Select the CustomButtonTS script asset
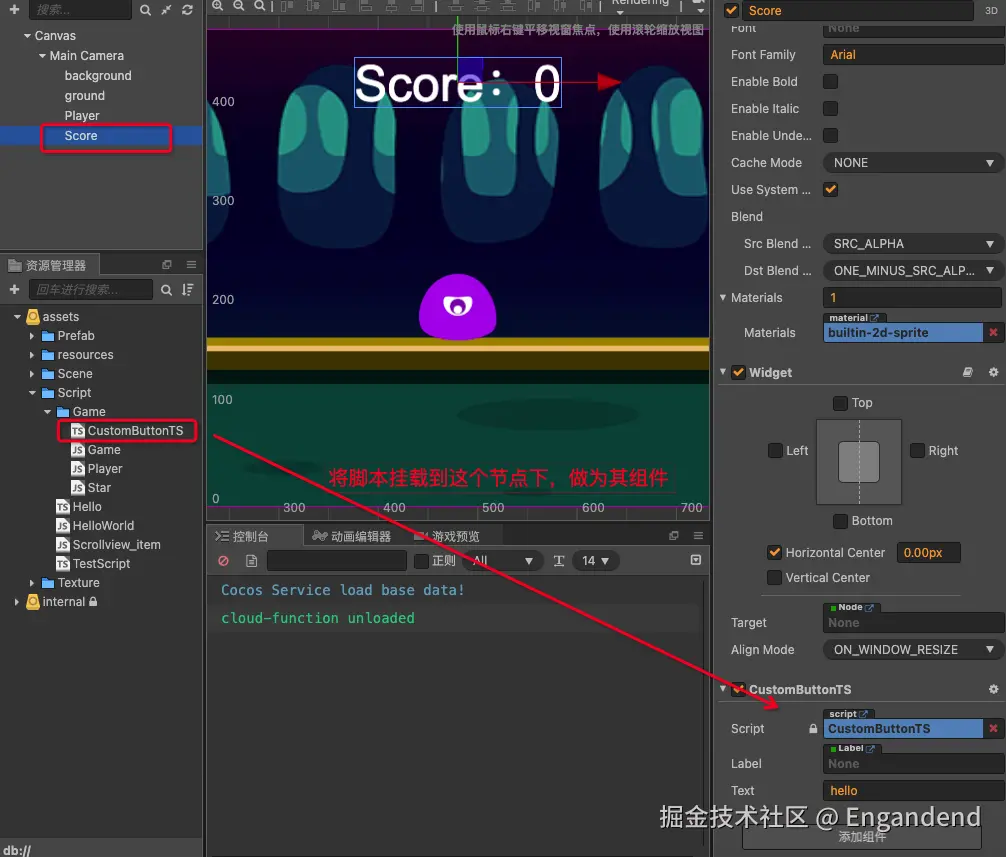This screenshot has width=1006, height=857. tap(126, 430)
